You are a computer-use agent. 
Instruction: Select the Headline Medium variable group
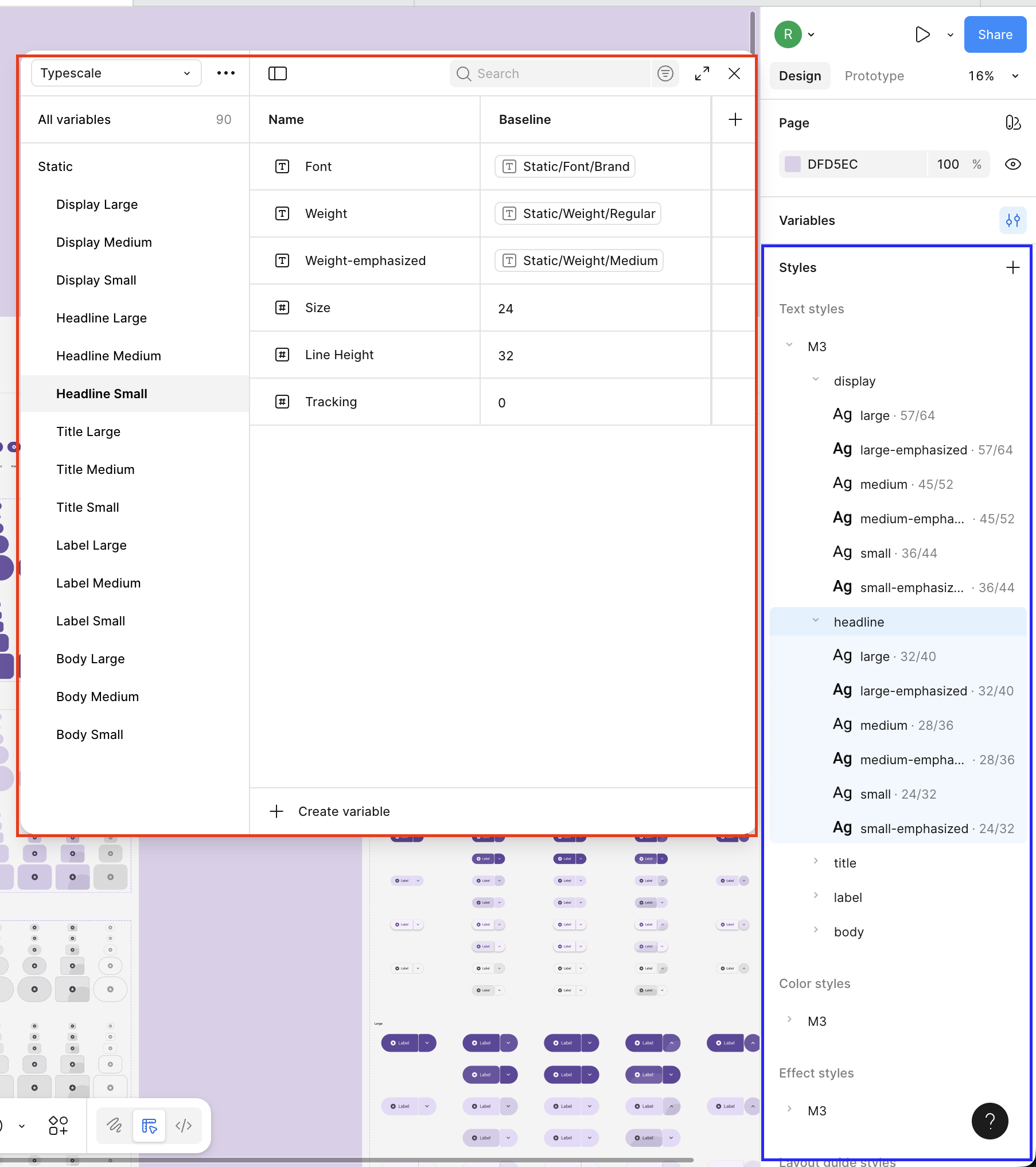(135, 356)
